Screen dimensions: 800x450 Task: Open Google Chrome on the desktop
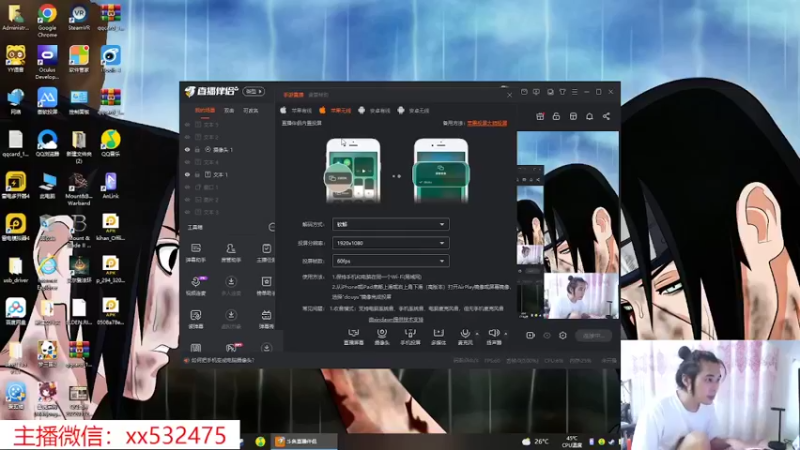coord(47,21)
